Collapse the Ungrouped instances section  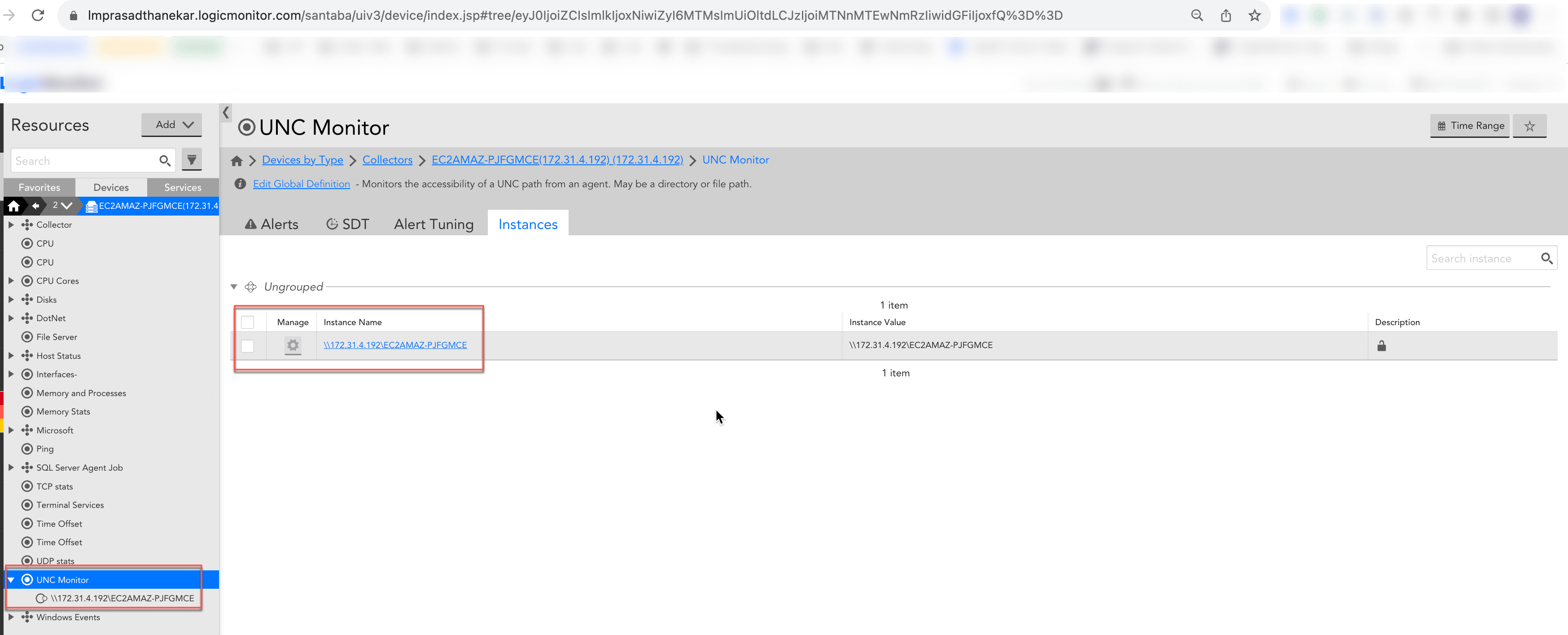(234, 287)
